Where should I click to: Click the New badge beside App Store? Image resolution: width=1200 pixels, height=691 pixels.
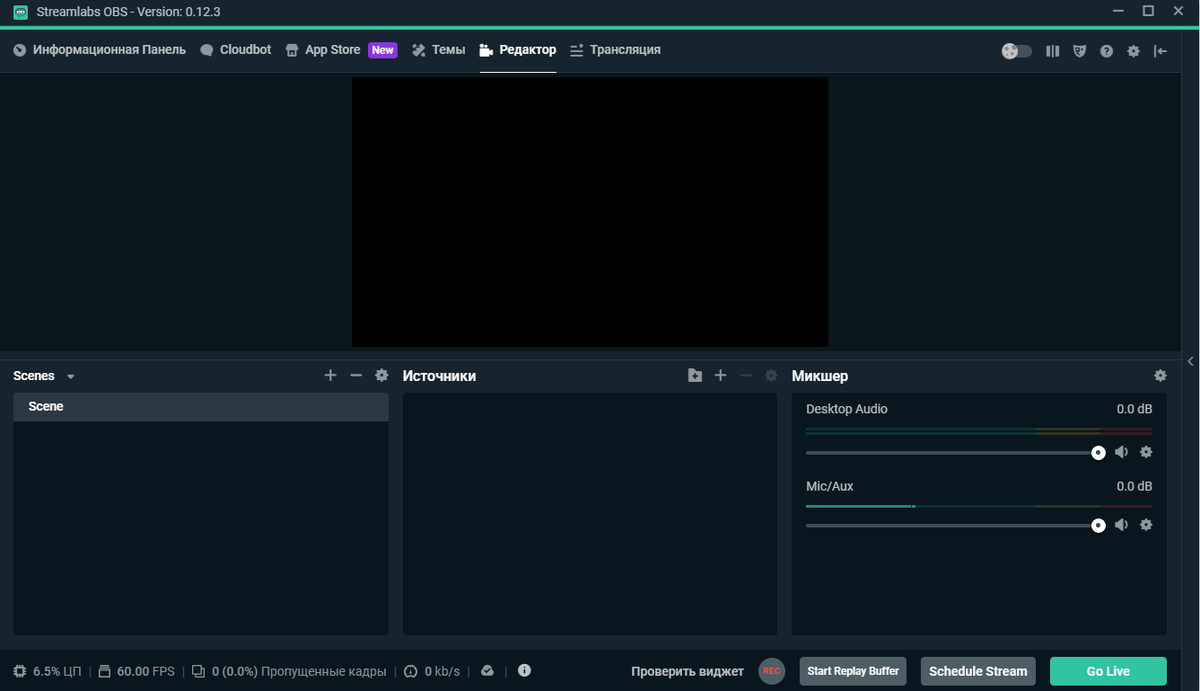[x=382, y=50]
